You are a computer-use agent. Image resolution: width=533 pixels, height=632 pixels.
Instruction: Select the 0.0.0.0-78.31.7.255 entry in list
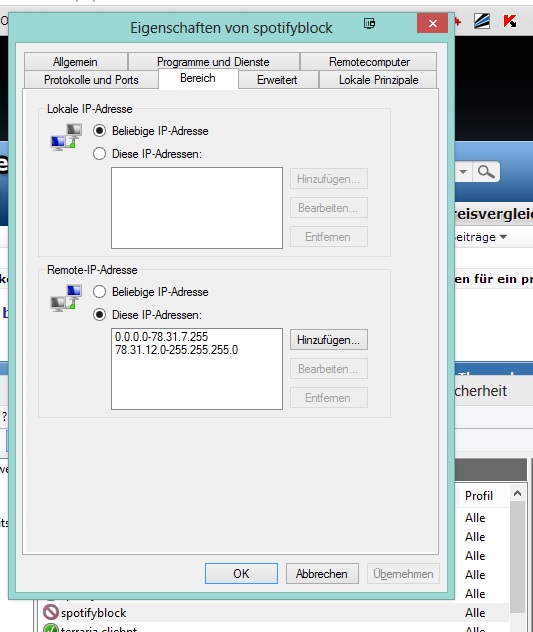tap(161, 337)
